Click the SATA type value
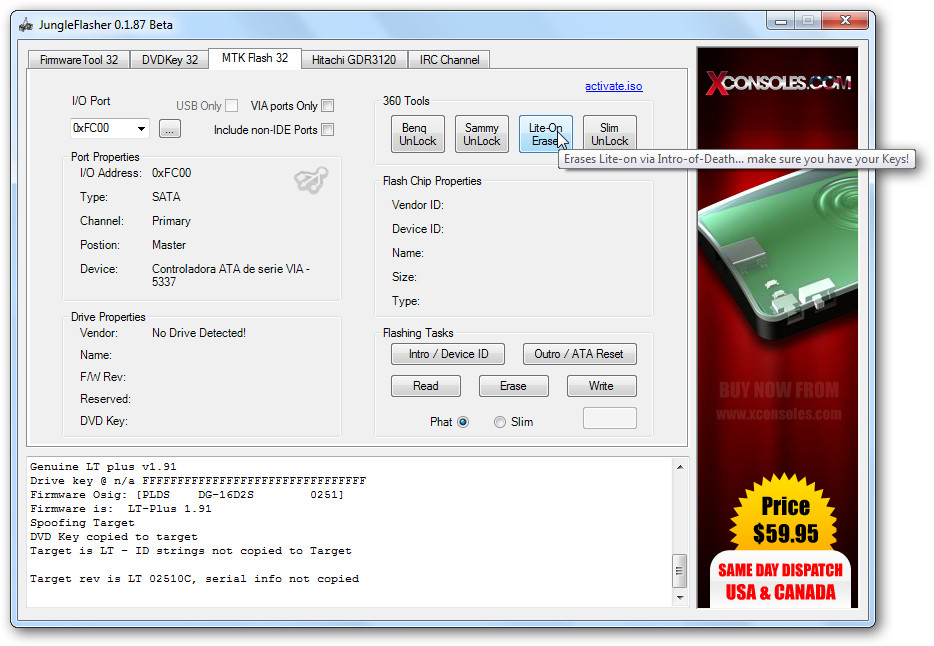The image size is (934, 646). point(166,197)
